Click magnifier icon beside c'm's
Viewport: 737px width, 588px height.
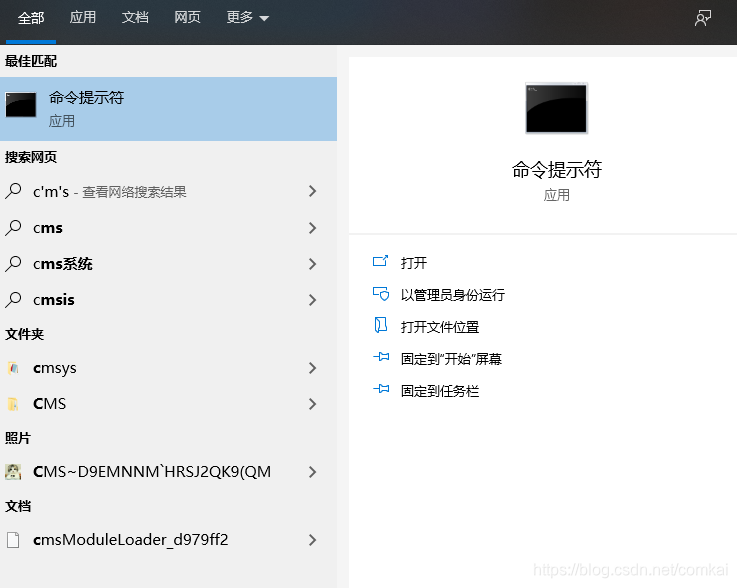point(13,191)
